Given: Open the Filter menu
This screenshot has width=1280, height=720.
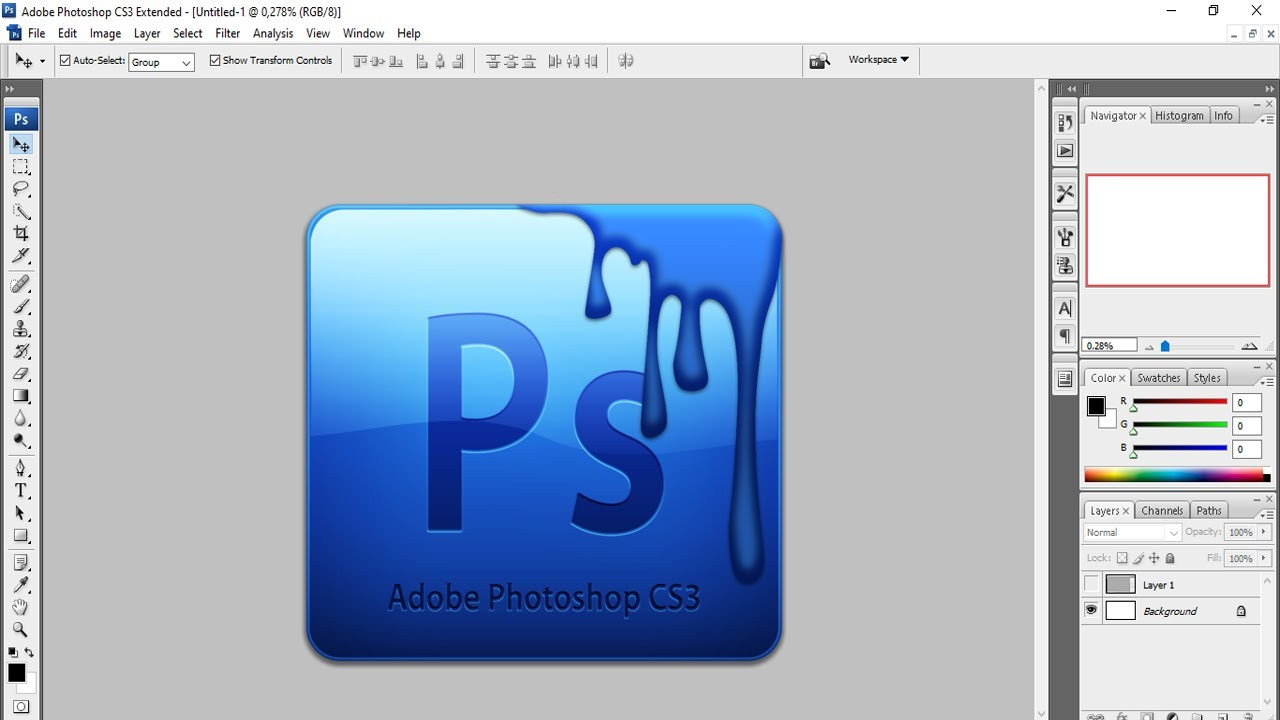Looking at the screenshot, I should 228,33.
